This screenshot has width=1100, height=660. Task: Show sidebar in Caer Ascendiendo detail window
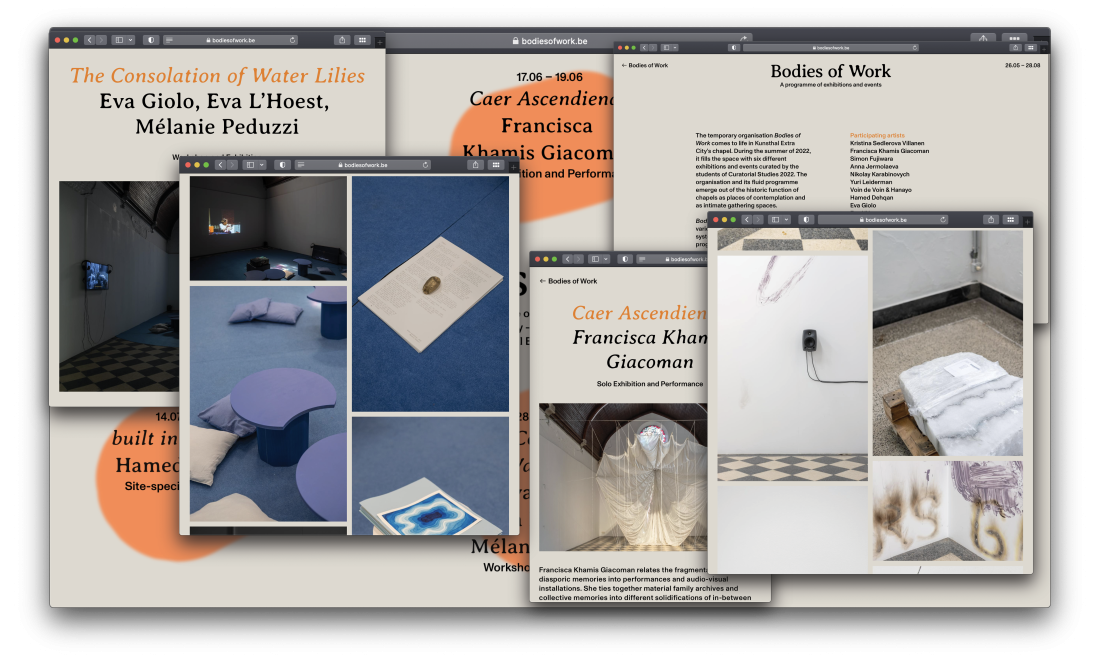(x=595, y=259)
